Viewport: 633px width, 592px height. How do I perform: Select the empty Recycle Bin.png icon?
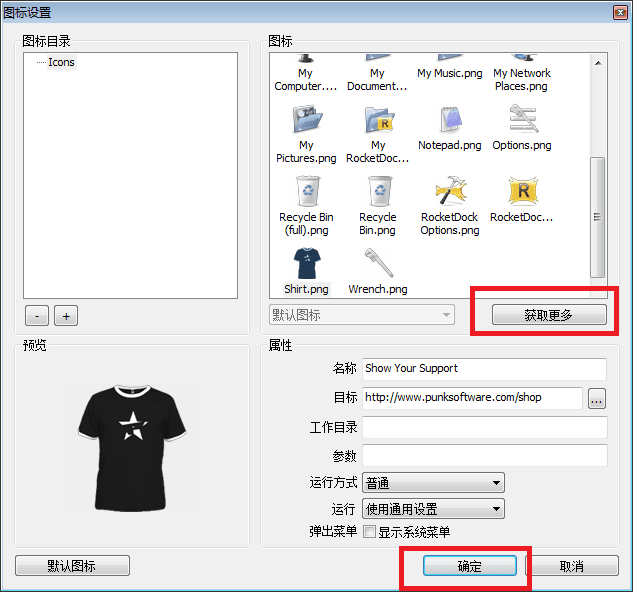tap(379, 191)
